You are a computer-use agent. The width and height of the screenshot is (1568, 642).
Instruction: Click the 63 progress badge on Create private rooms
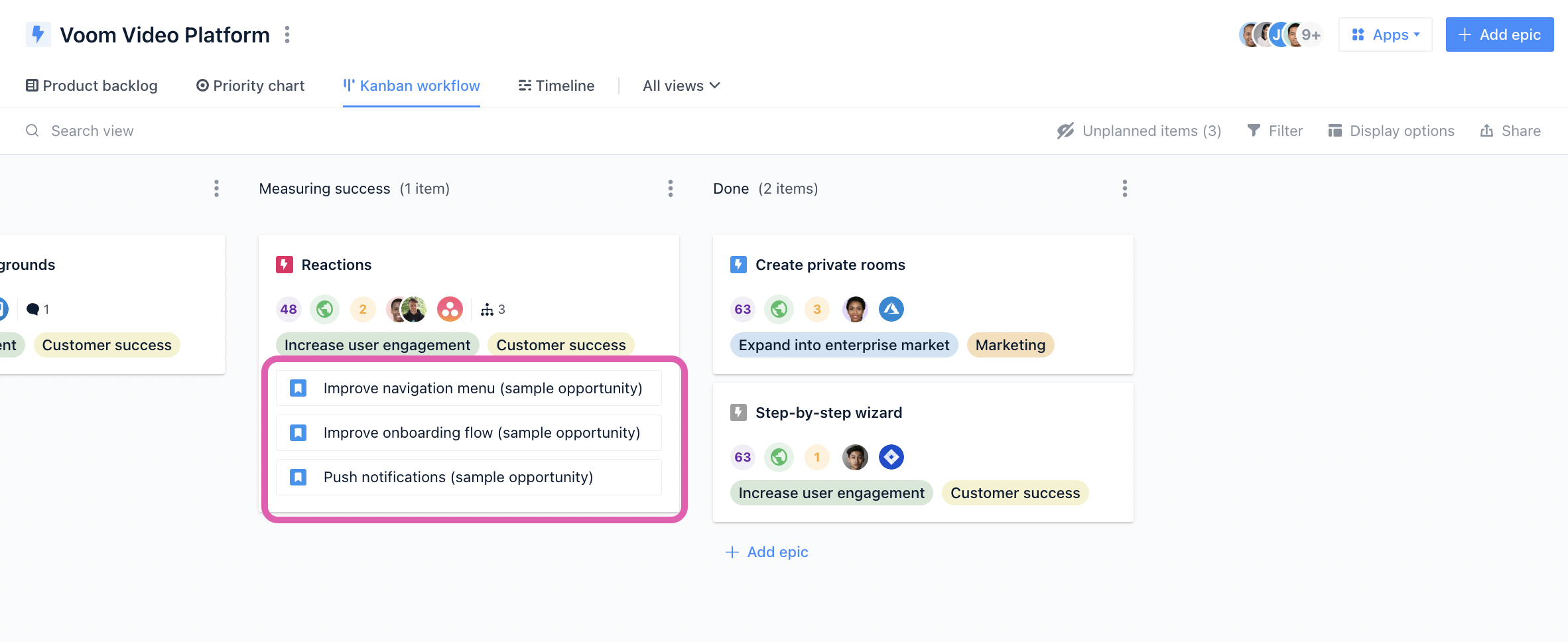742,309
